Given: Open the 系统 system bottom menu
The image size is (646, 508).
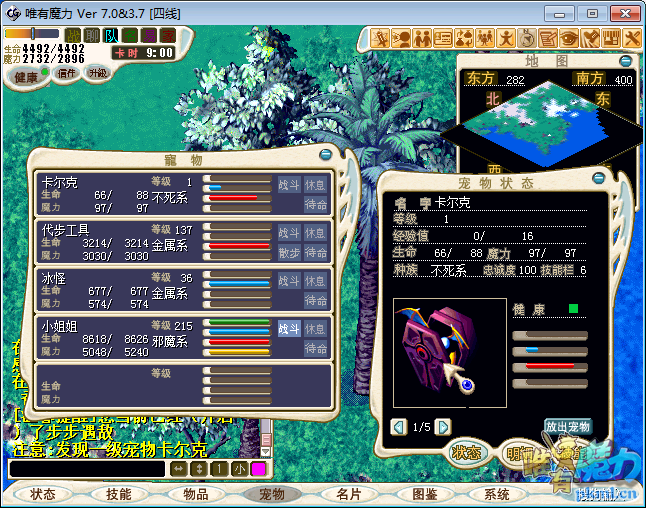Looking at the screenshot, I should click(x=496, y=494).
